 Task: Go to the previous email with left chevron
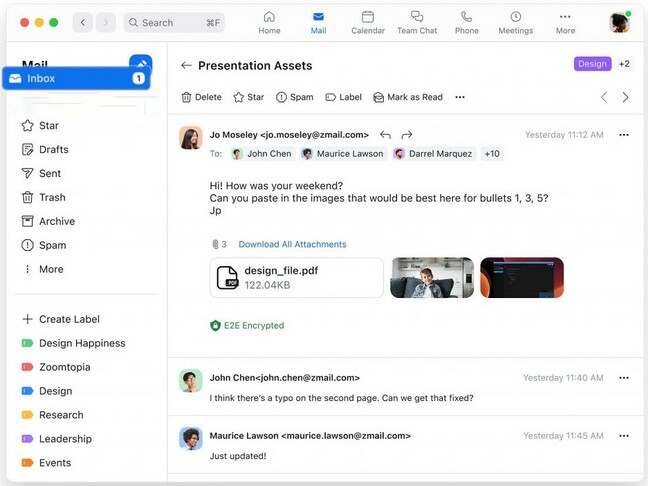(604, 98)
